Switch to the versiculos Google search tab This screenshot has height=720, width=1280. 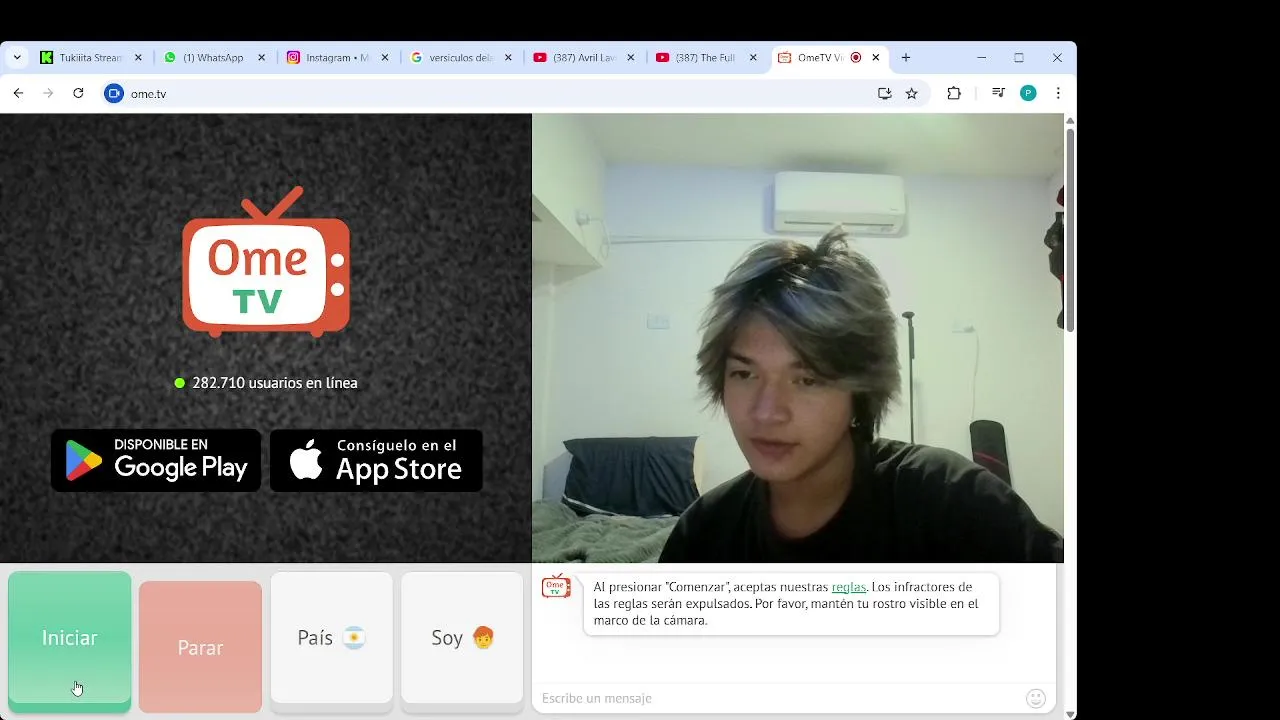459,58
